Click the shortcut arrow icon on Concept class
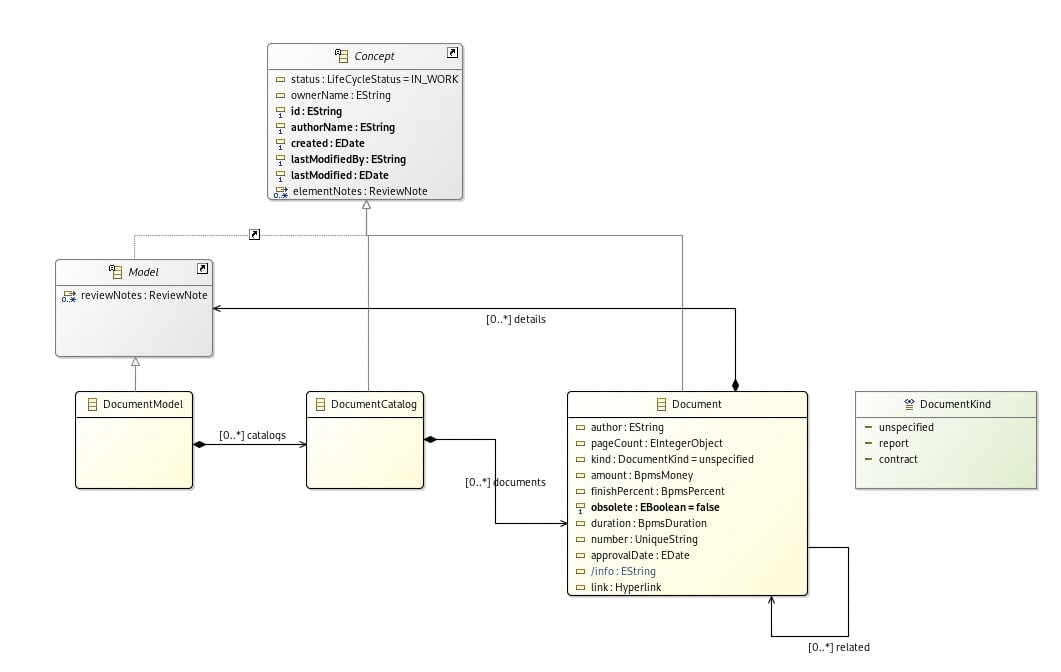Image resolution: width=1061 pixels, height=672 pixels. pyautogui.click(x=453, y=52)
